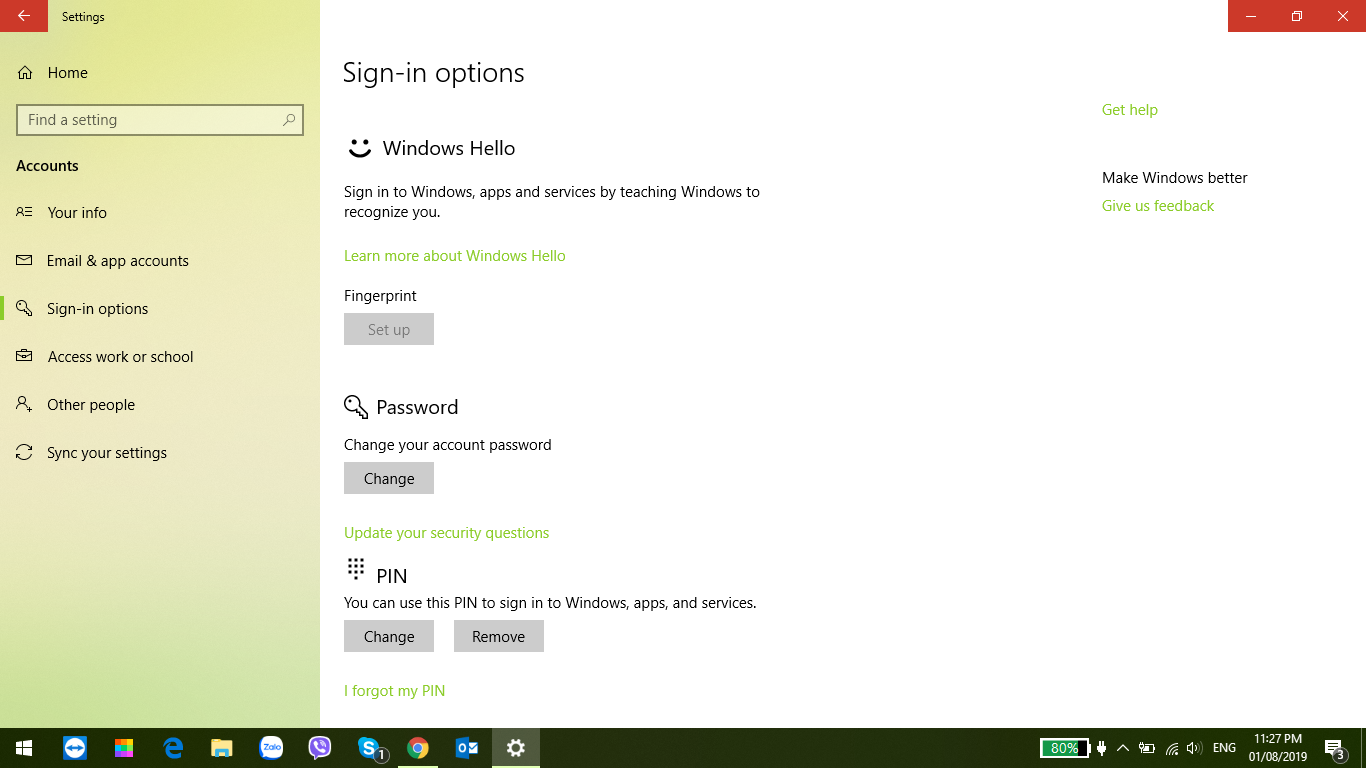Viewport: 1366px width, 768px height.
Task: Open the clock and calendar flyout
Action: [1277, 748]
